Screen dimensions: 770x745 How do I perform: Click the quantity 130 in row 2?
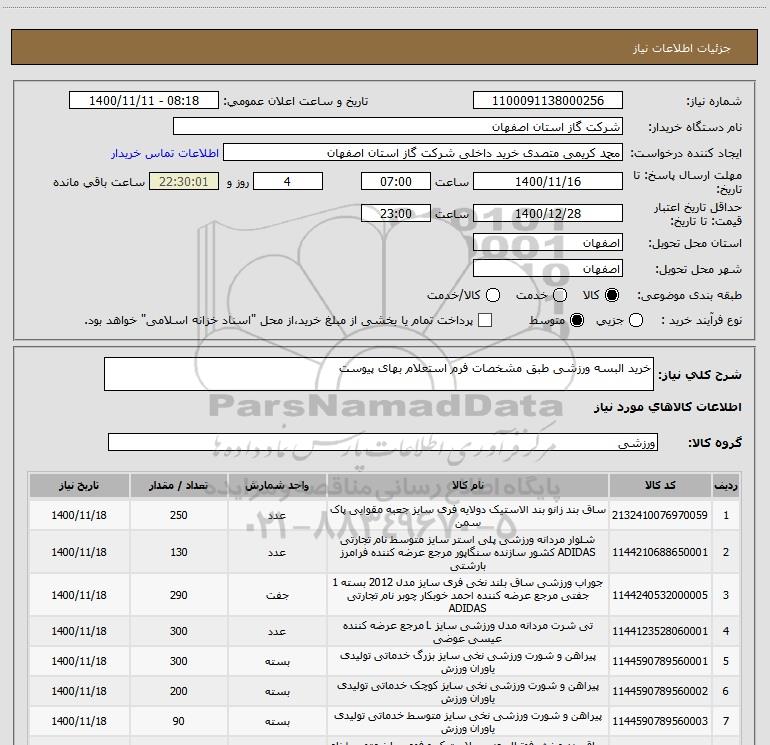[x=178, y=552]
